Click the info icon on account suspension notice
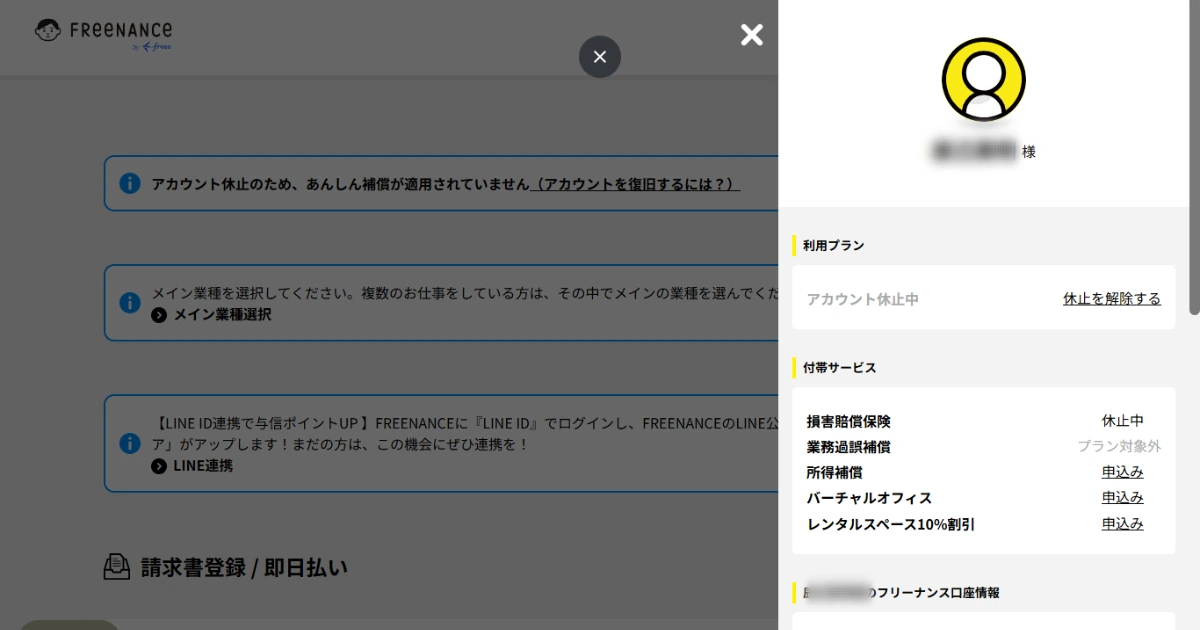The width and height of the screenshot is (1200, 630). coord(130,183)
